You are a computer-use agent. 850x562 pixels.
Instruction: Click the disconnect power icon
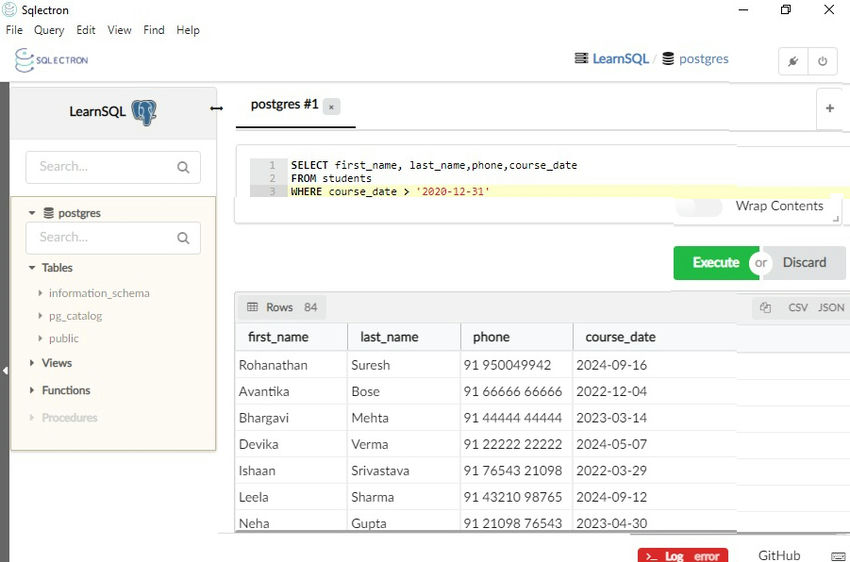(822, 61)
